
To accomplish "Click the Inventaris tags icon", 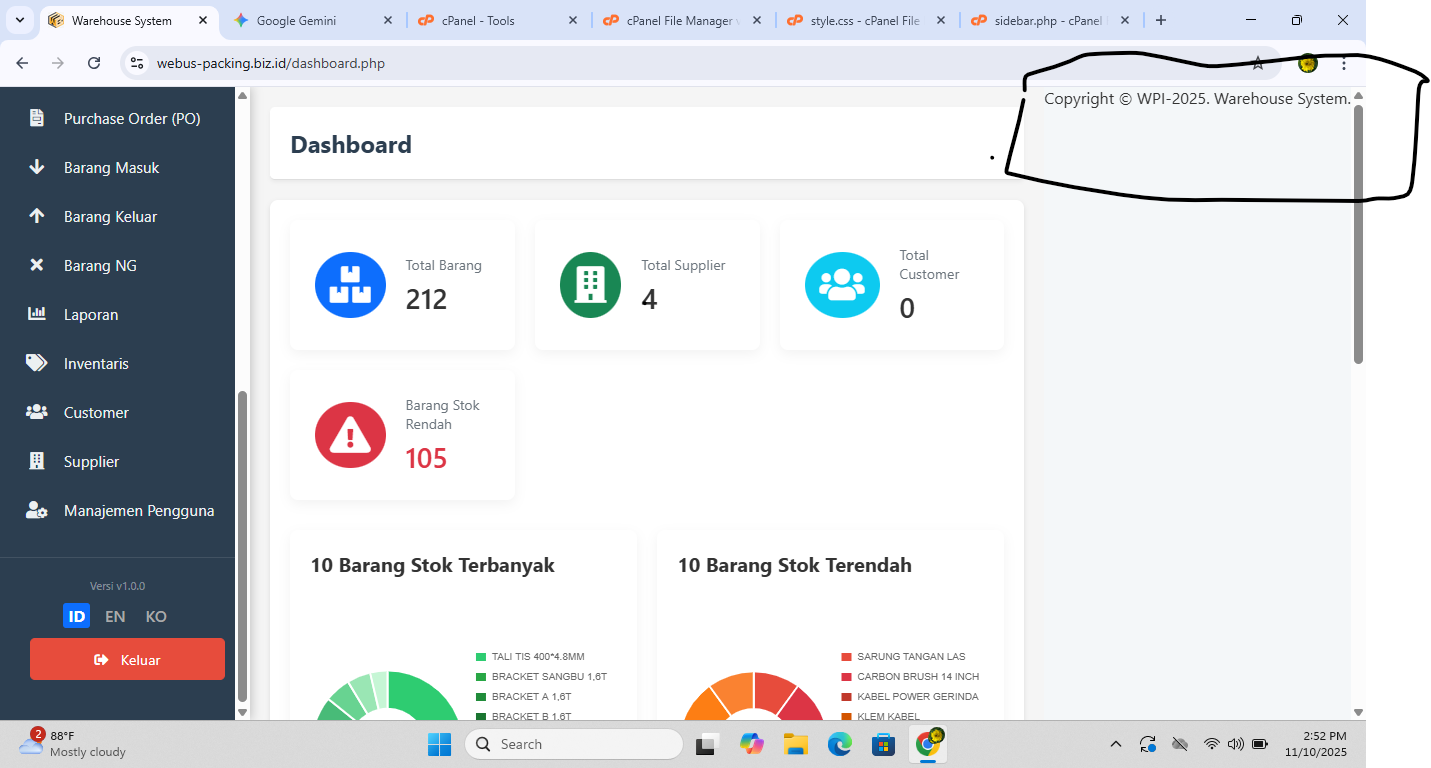I will [37, 363].
